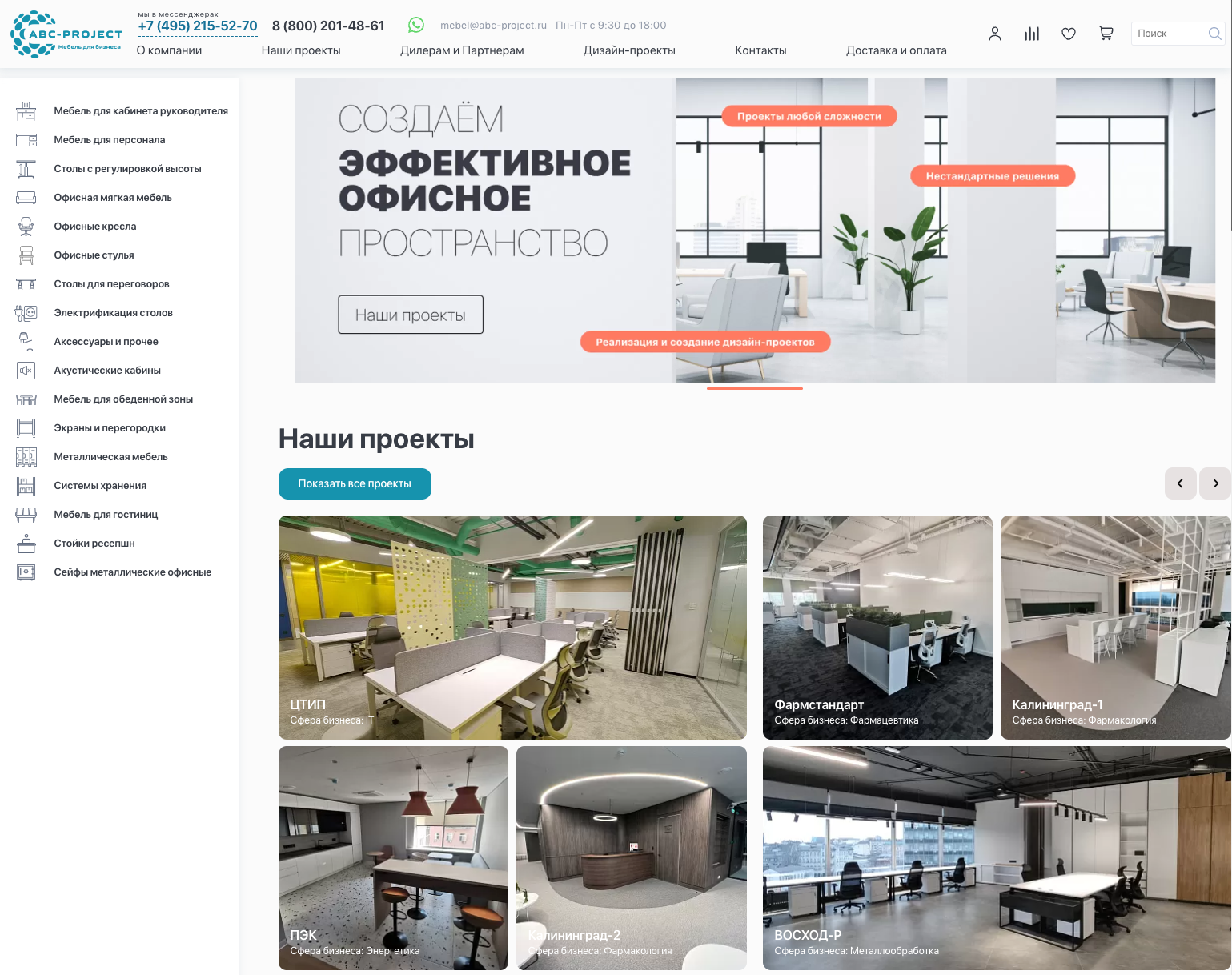Show next projects with right arrow

pos(1214,483)
